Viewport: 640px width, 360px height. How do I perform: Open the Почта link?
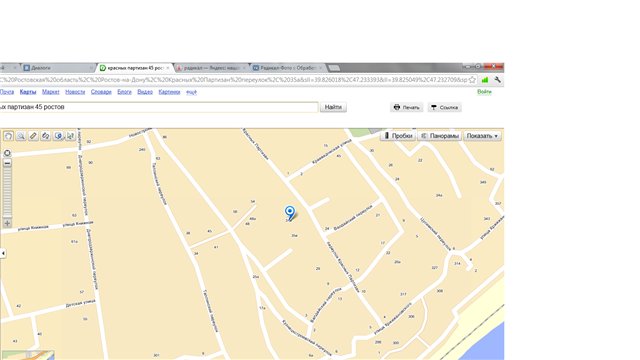[7, 92]
